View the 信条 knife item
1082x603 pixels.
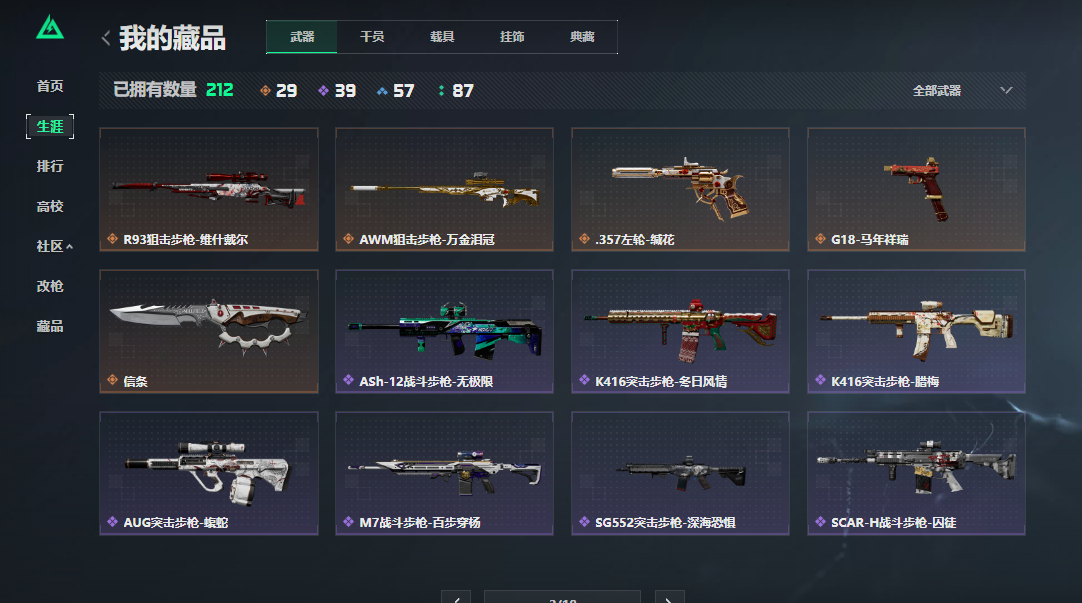(209, 331)
